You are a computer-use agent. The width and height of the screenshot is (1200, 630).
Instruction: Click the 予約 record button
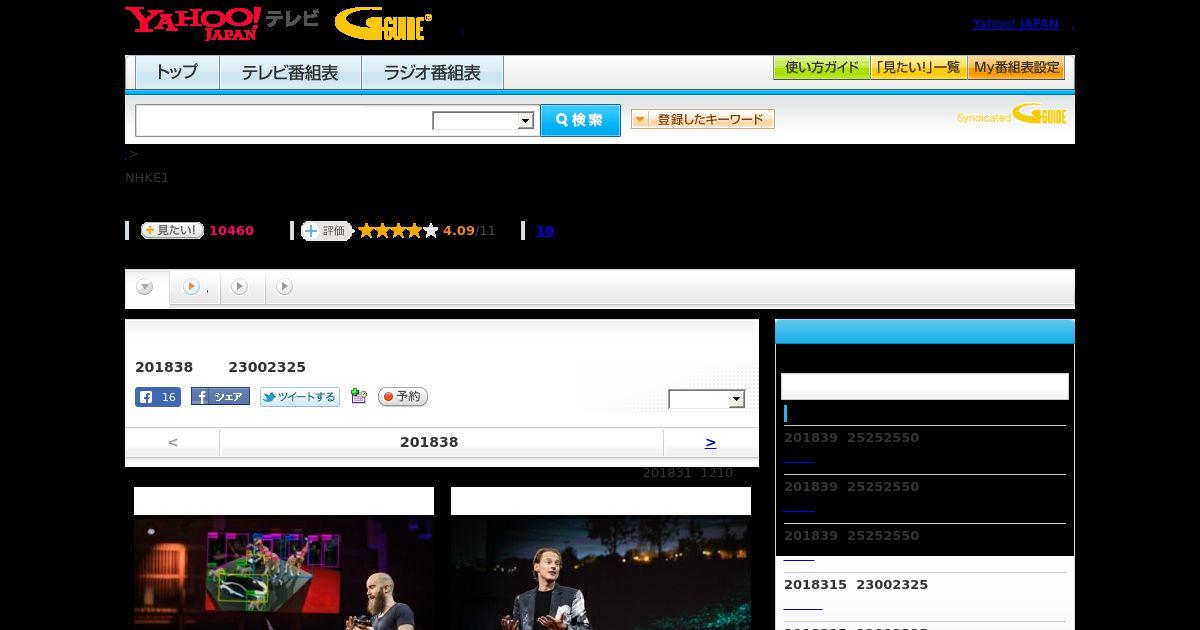tap(403, 397)
